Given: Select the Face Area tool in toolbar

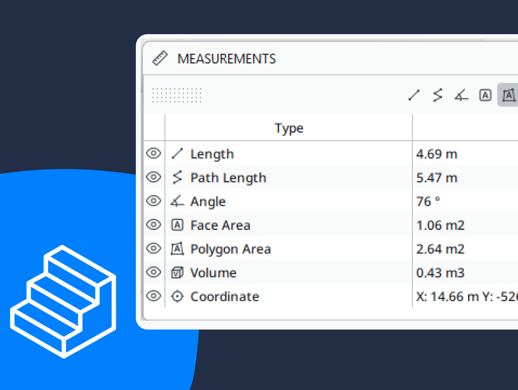Looking at the screenshot, I should pos(485,95).
